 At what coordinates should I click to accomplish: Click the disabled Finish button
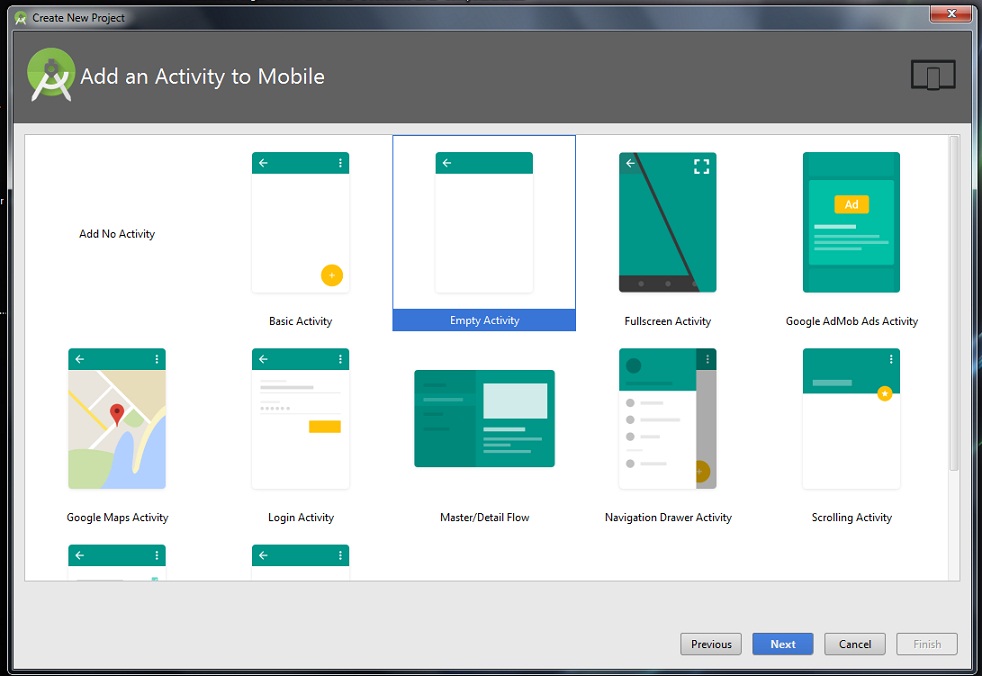coord(927,644)
